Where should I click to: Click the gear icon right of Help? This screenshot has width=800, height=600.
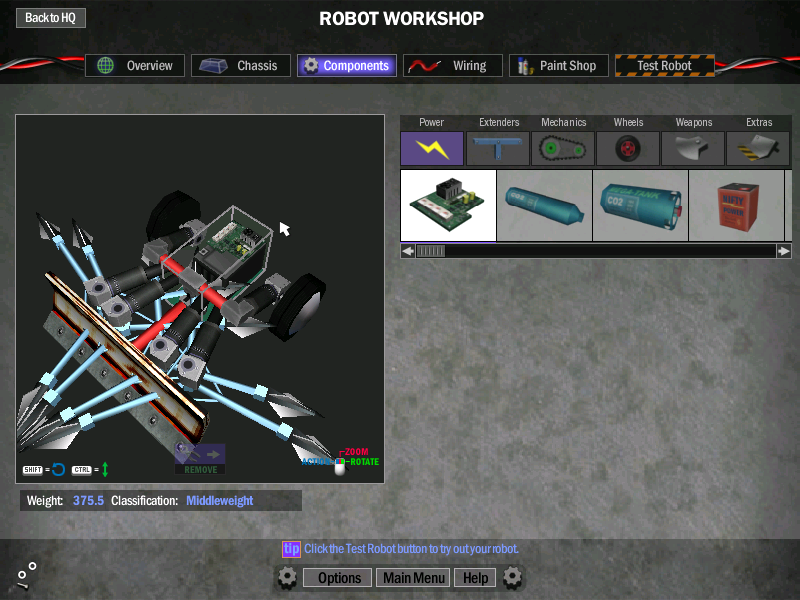512,578
